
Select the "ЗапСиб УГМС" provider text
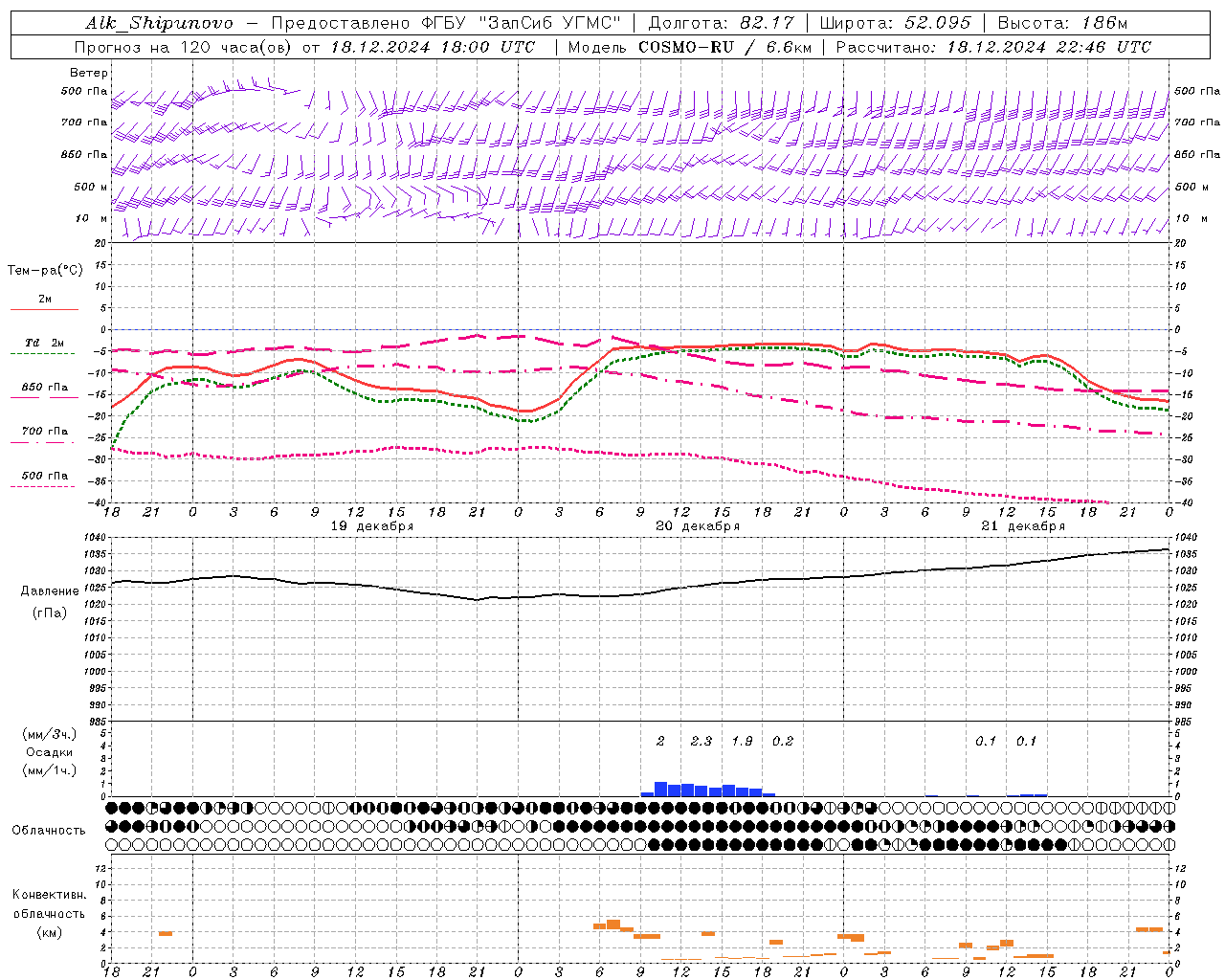point(549,23)
